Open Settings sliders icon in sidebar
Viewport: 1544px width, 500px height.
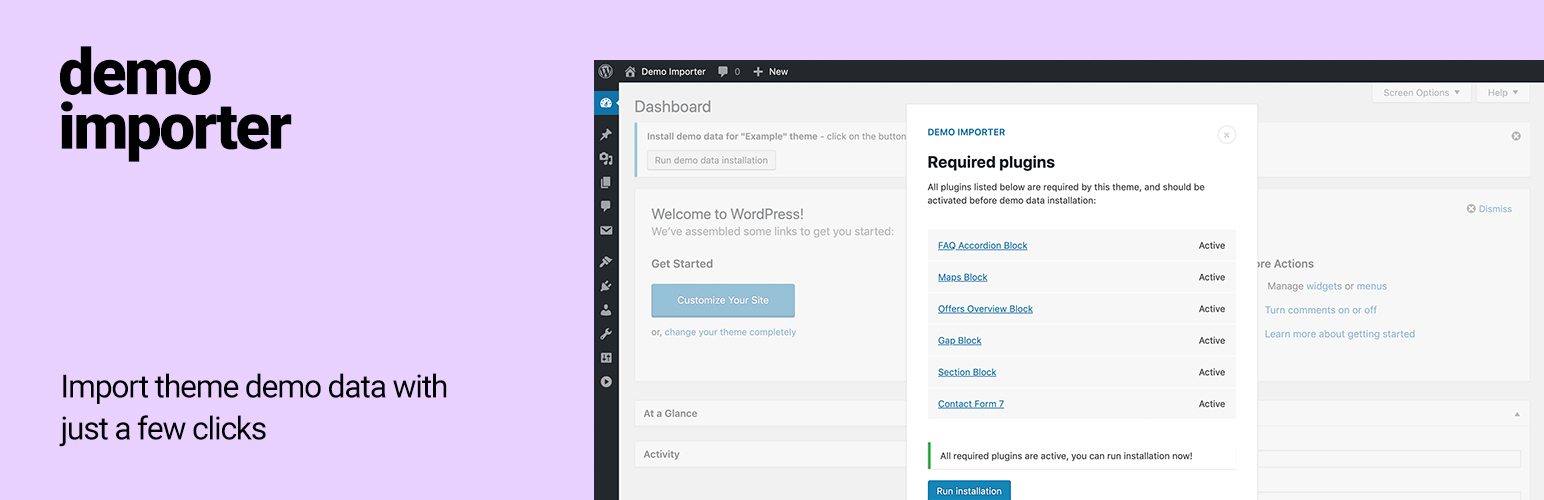point(606,358)
